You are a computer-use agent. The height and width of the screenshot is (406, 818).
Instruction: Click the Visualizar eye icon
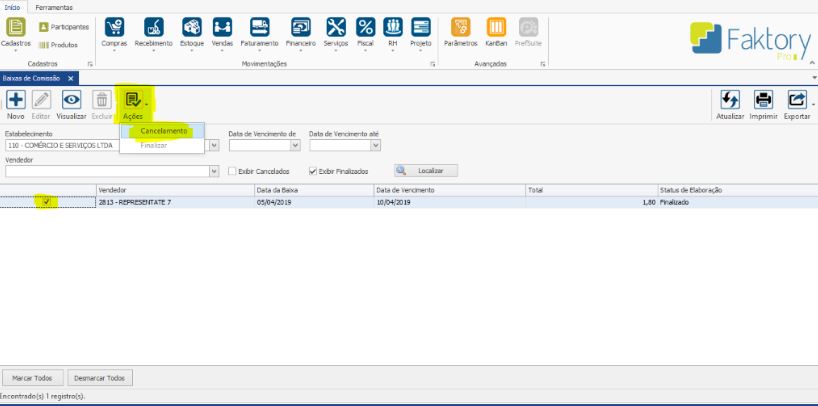click(x=71, y=100)
